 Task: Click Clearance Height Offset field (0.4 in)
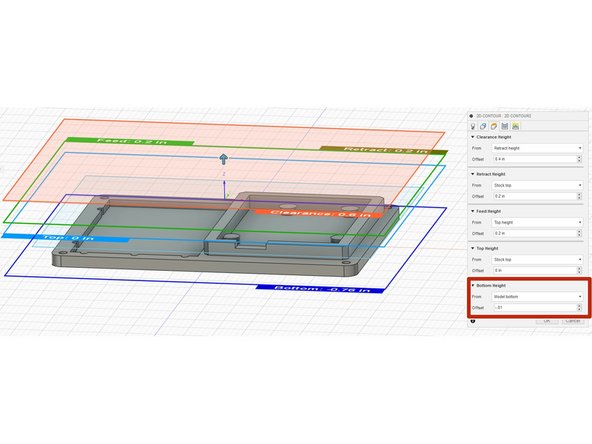[x=535, y=159]
